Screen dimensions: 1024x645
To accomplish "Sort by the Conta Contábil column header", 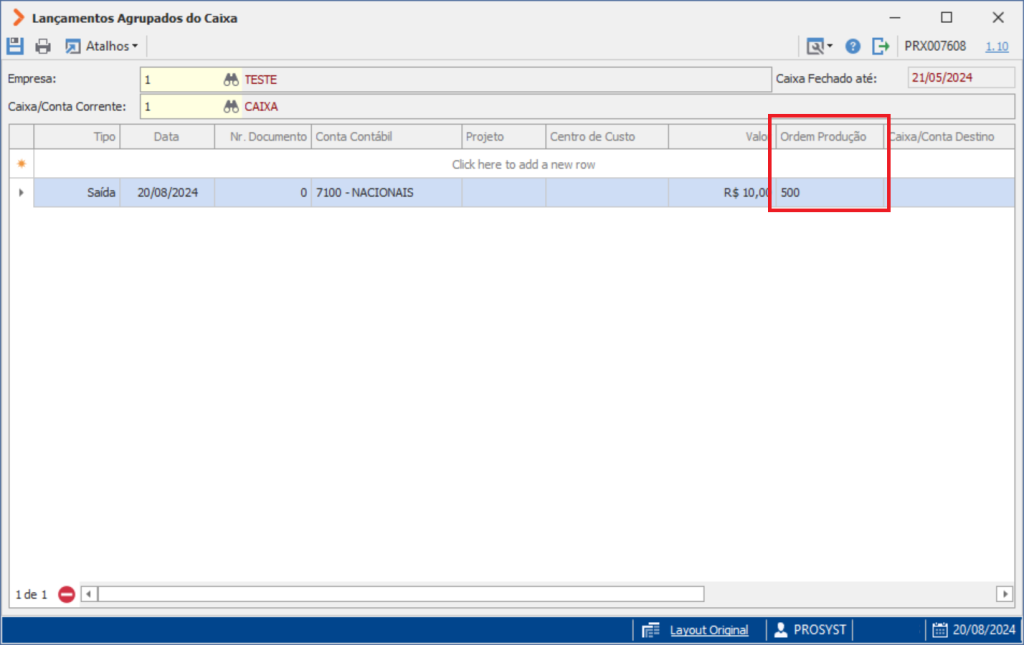I will click(387, 136).
